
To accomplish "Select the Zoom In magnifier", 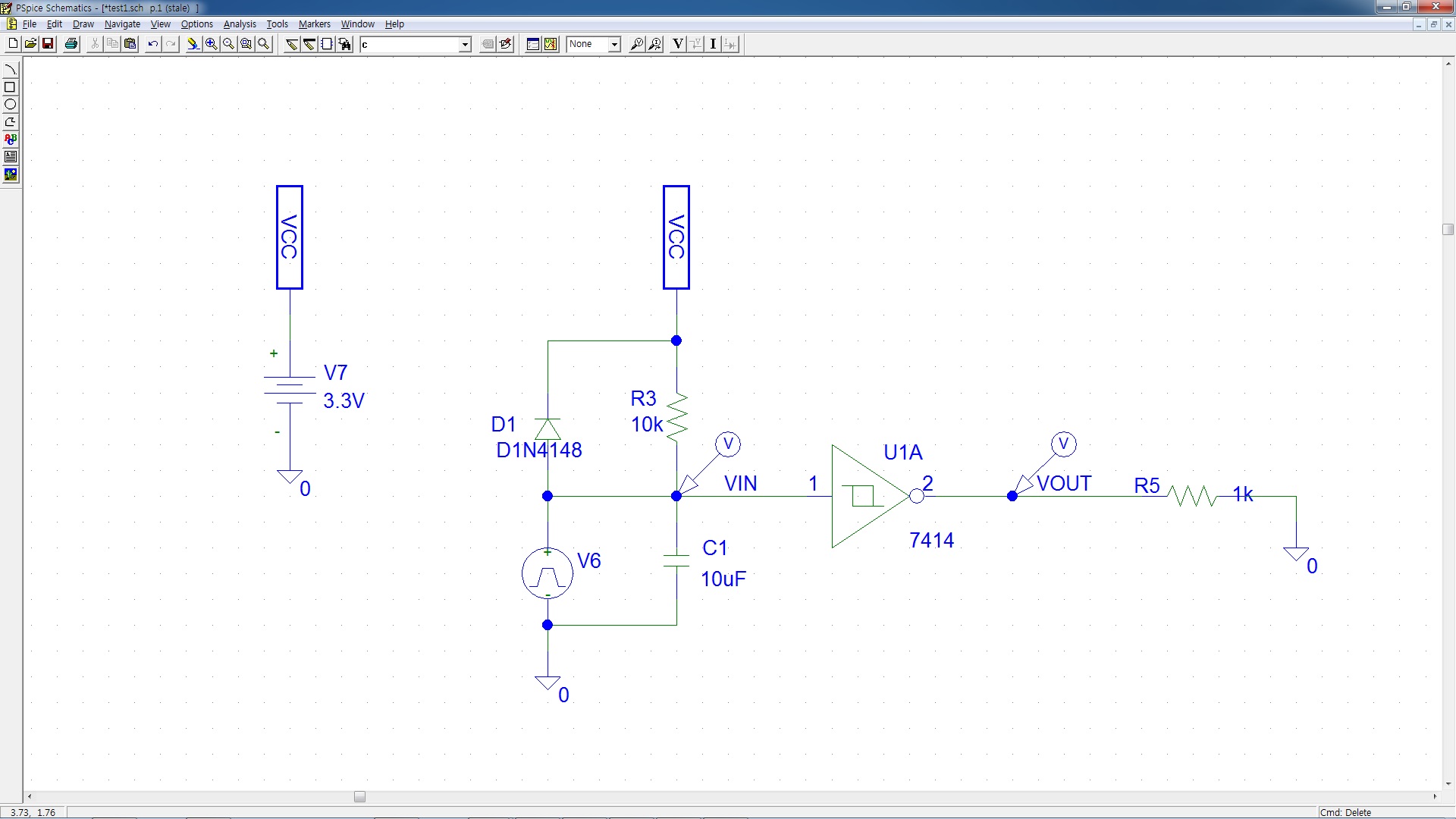I will coord(211,44).
